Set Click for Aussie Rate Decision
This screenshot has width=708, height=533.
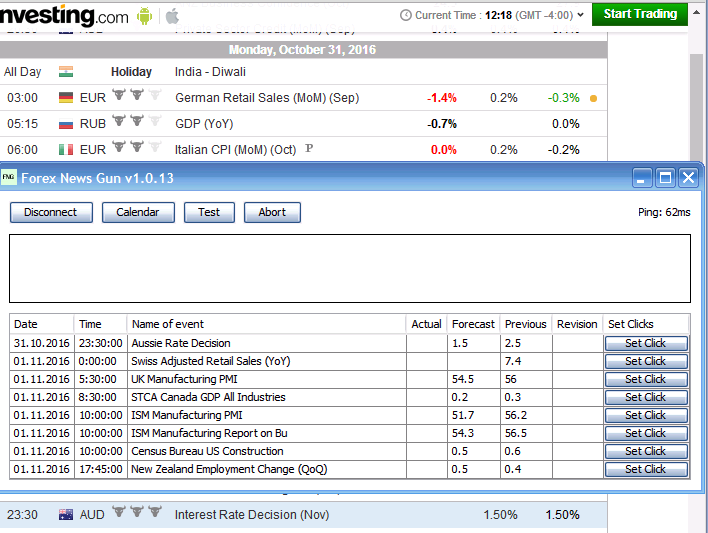click(645, 343)
